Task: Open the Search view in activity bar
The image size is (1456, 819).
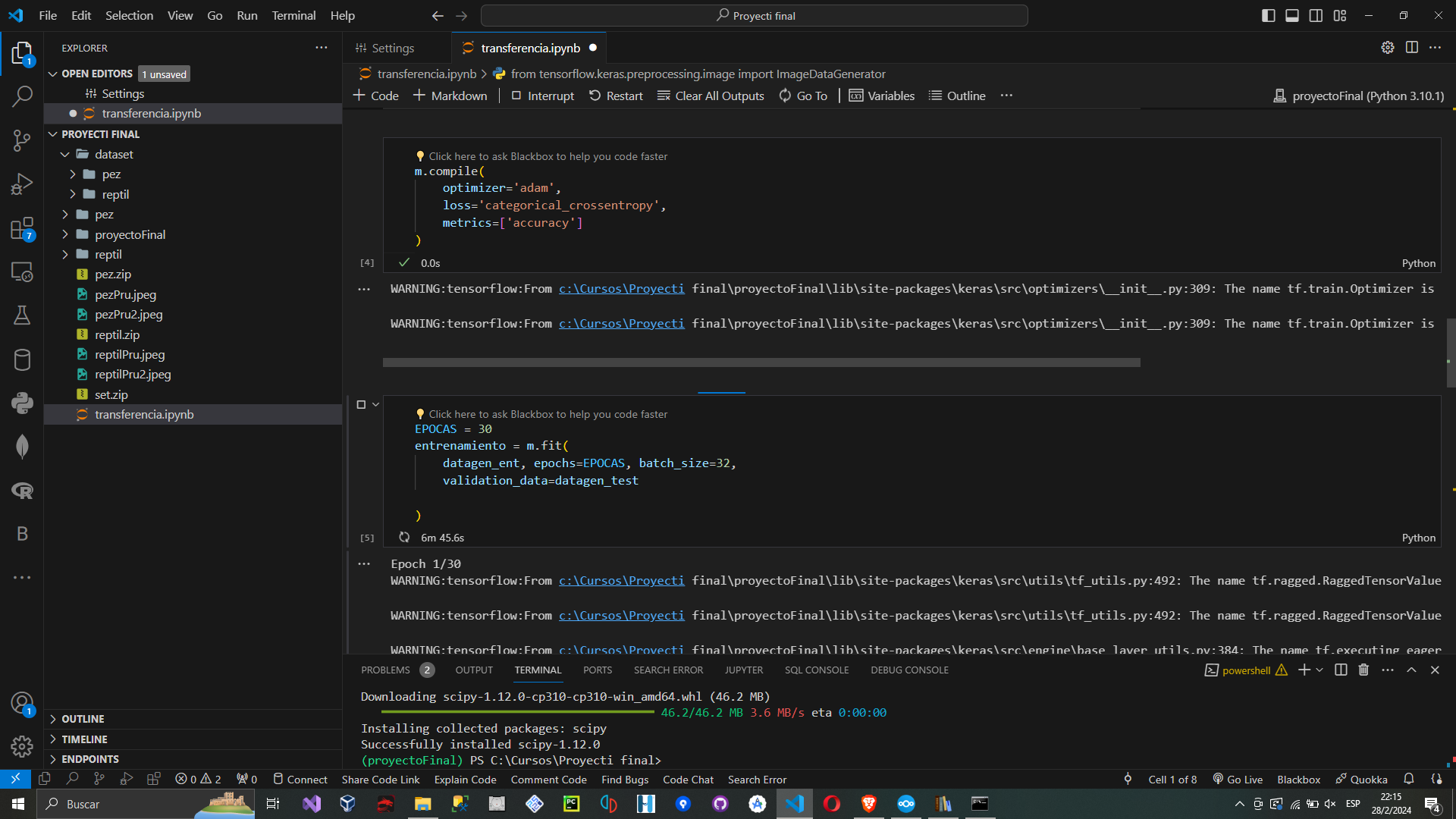Action: coord(22,96)
